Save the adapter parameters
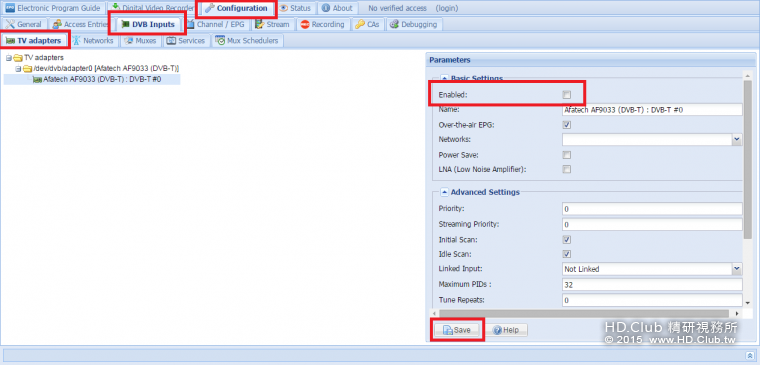This screenshot has width=760, height=365. point(457,330)
